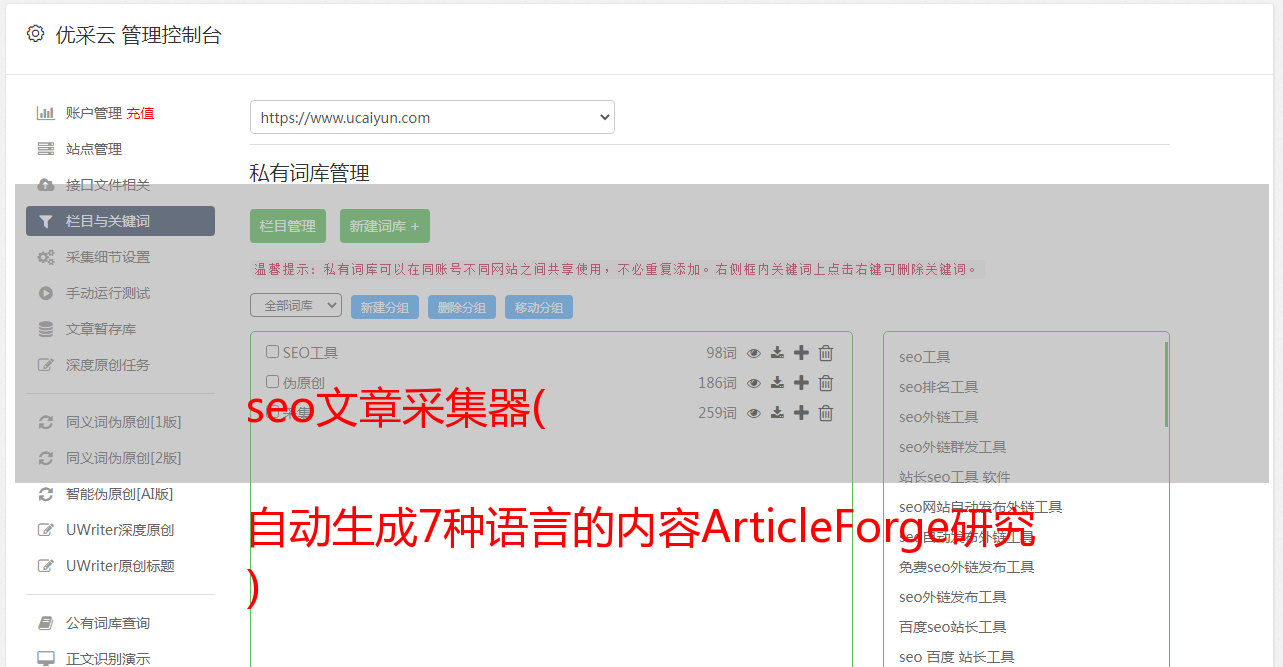The image size is (1283, 667).
Task: Click the 新建分组 button
Action: click(x=385, y=307)
